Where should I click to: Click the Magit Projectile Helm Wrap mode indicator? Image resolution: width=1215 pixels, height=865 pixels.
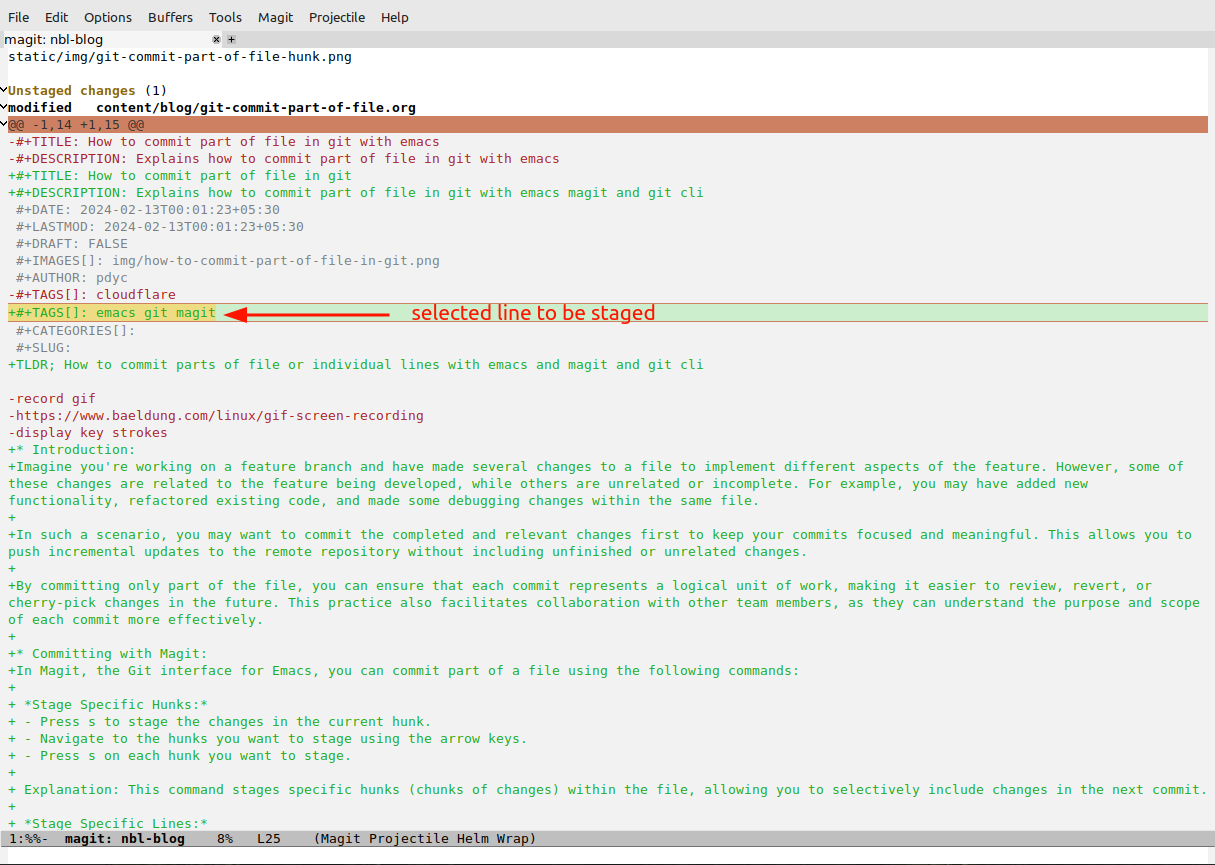pos(424,839)
